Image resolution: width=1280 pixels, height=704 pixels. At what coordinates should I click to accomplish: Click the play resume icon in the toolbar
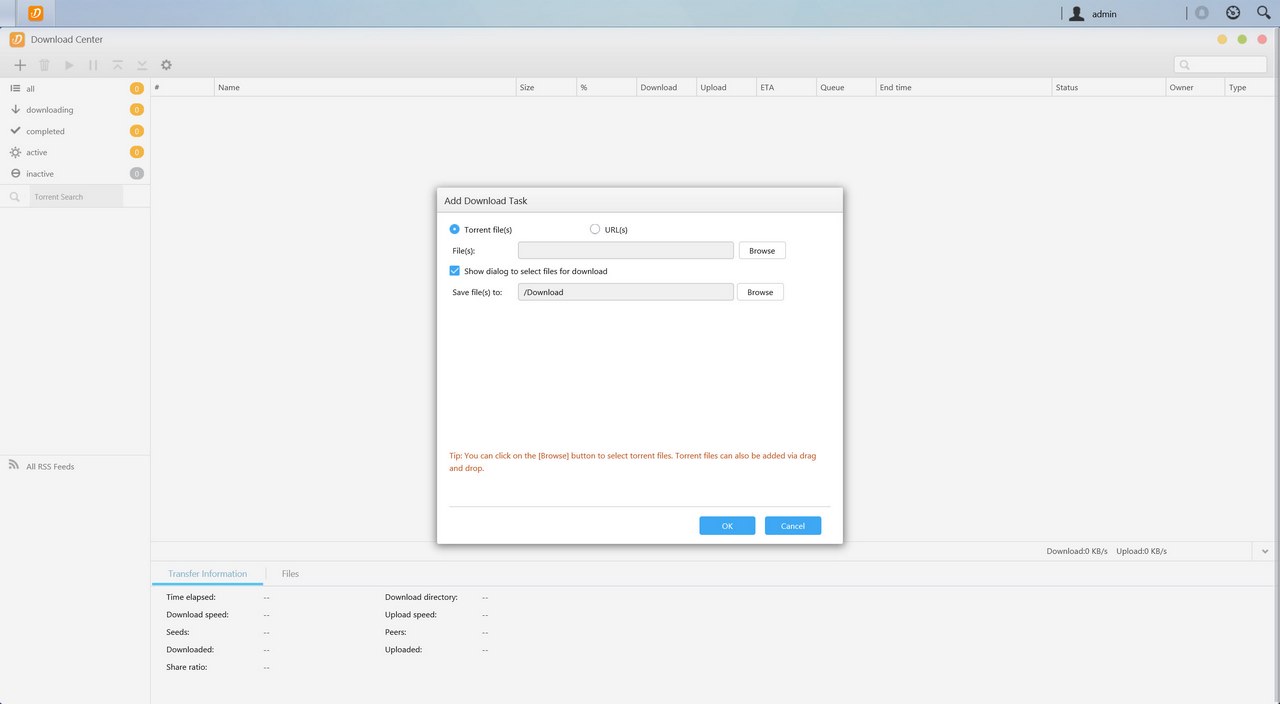[x=69, y=65]
